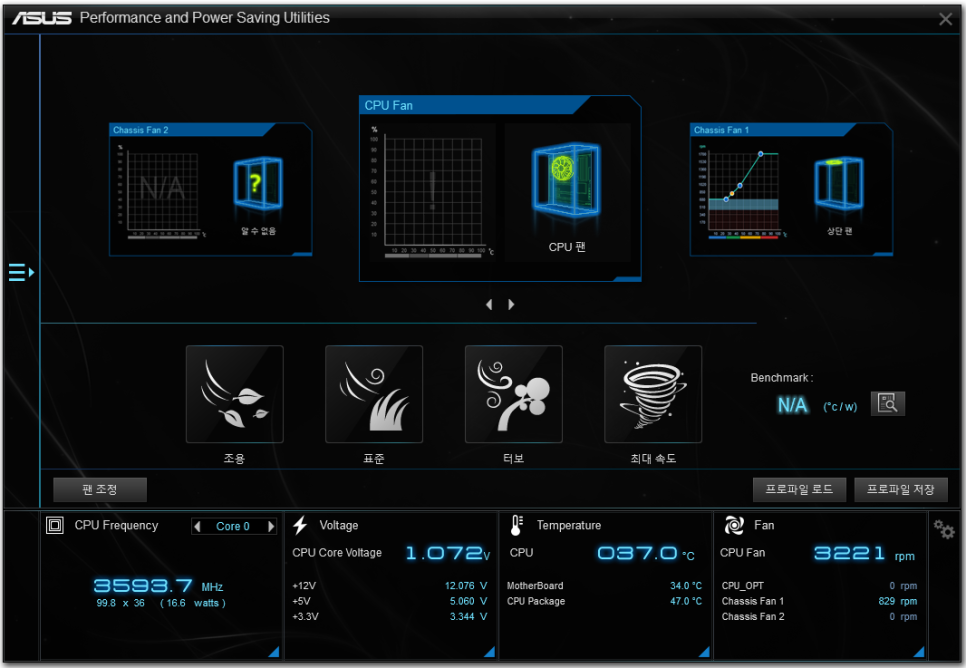This screenshot has height=668, width=966.
Task: Open settings gear icon in monitor bar
Action: pos(943,529)
